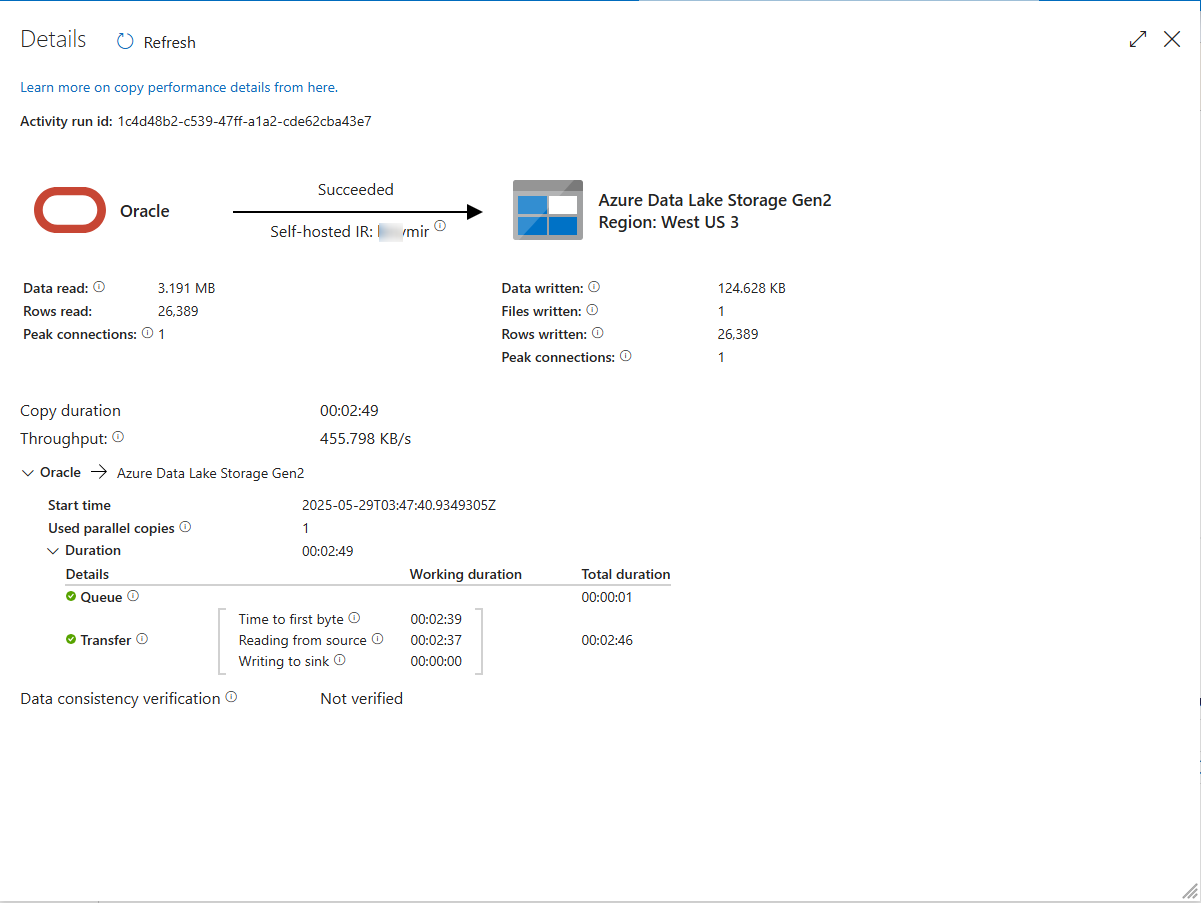The width and height of the screenshot is (1201, 903).
Task: Click the source Rows read value 26,389
Action: (178, 311)
